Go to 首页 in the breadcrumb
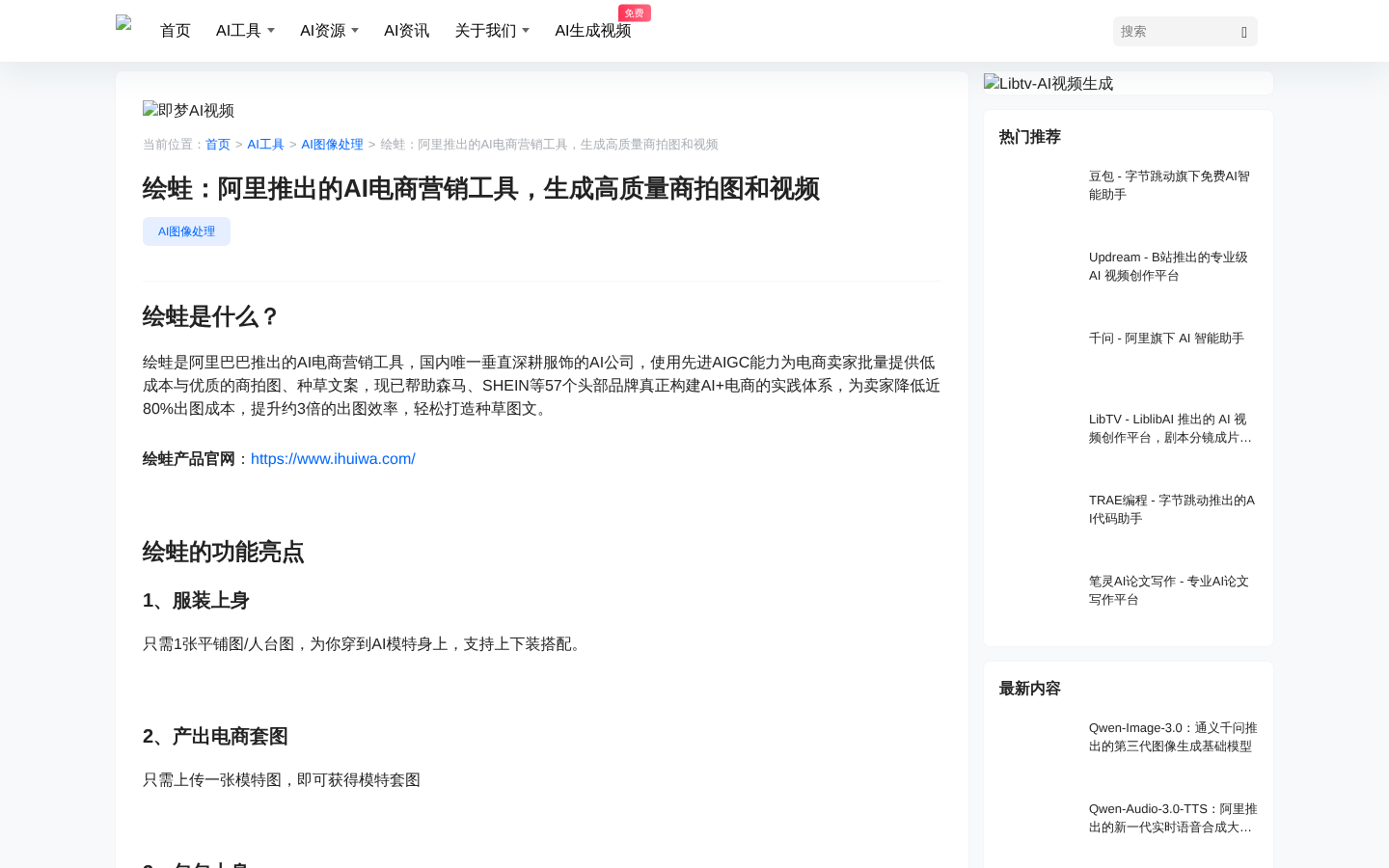 point(218,145)
